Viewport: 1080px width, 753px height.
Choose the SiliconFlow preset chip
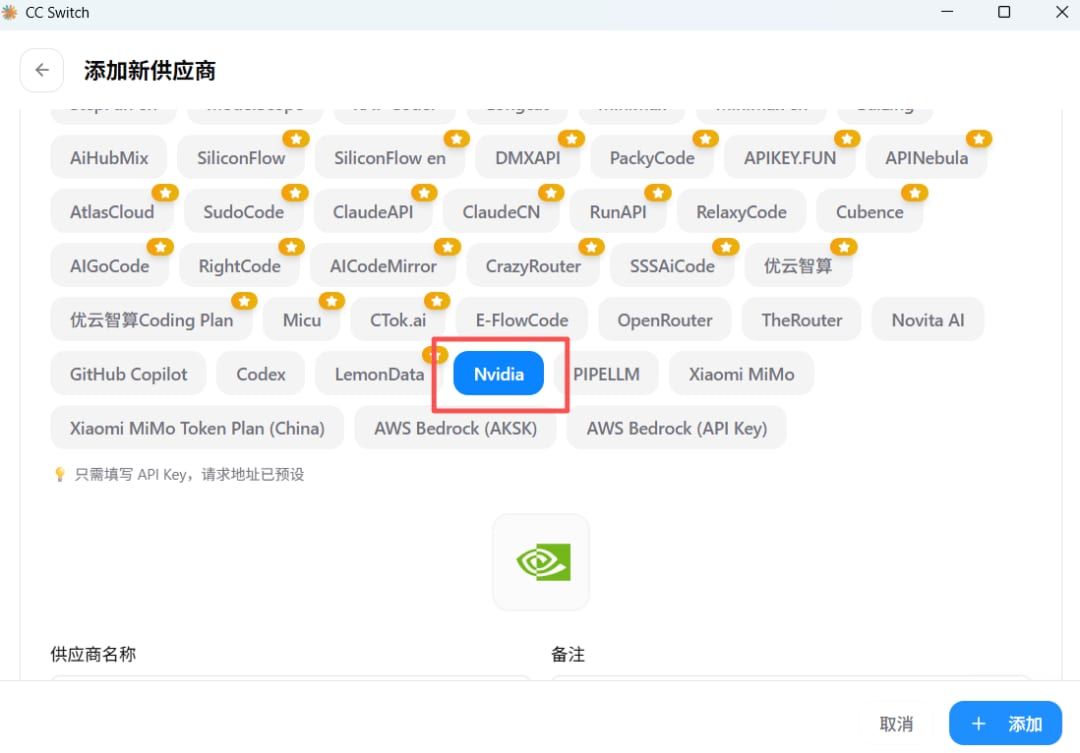click(241, 158)
